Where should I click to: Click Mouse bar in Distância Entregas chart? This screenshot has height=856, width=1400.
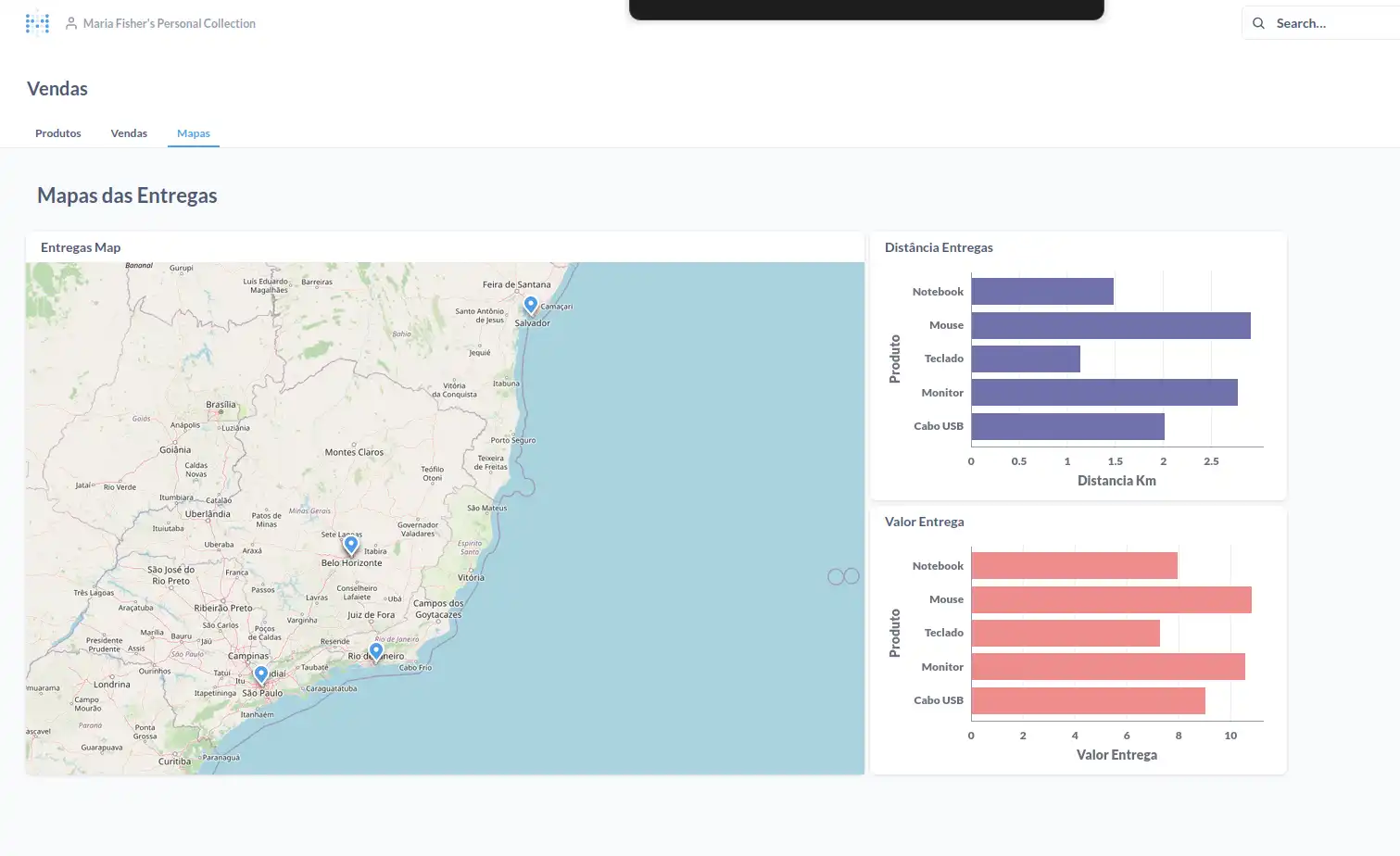click(1111, 325)
